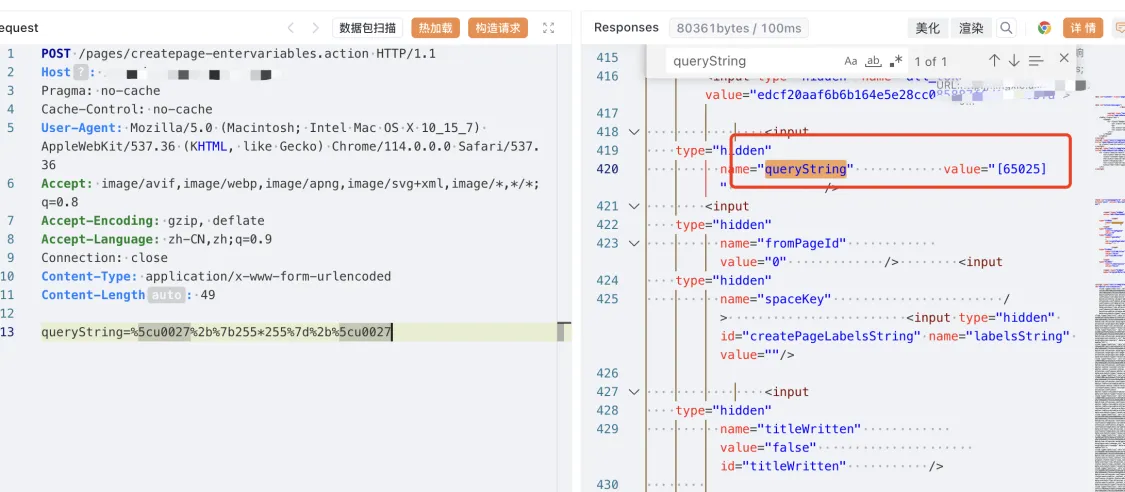Click the 热加载 button
The height and width of the screenshot is (492, 1125).
click(x=436, y=28)
